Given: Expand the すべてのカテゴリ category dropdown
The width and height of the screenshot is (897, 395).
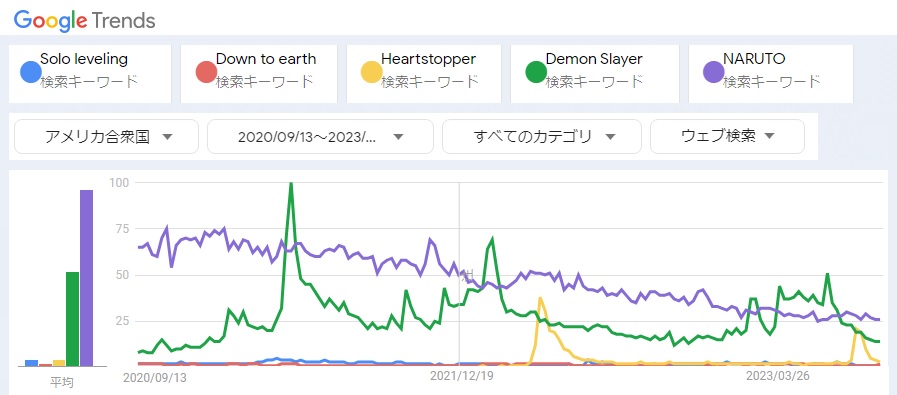Looking at the screenshot, I should 542,137.
